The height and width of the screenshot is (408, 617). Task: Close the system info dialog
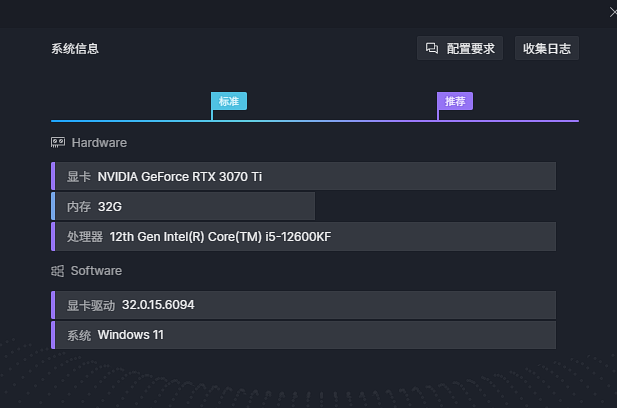click(613, 13)
